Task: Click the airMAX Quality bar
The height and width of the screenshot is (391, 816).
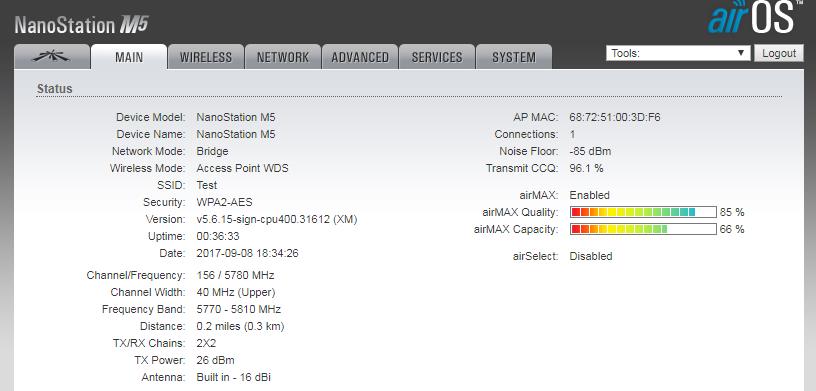Action: tap(643, 212)
